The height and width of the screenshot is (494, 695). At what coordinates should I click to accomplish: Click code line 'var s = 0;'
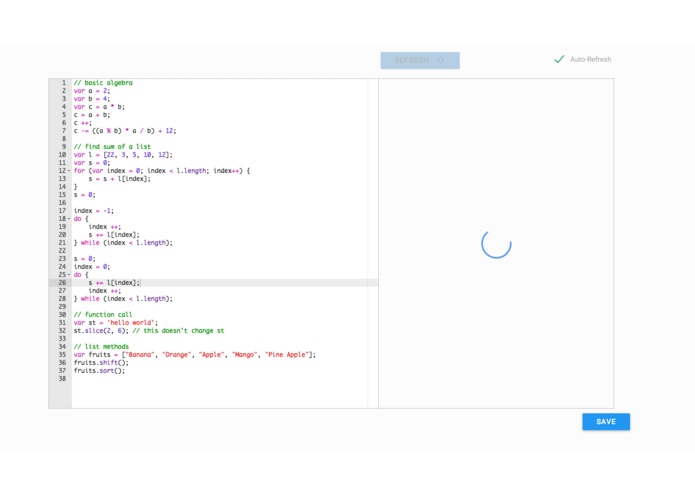tap(92, 163)
